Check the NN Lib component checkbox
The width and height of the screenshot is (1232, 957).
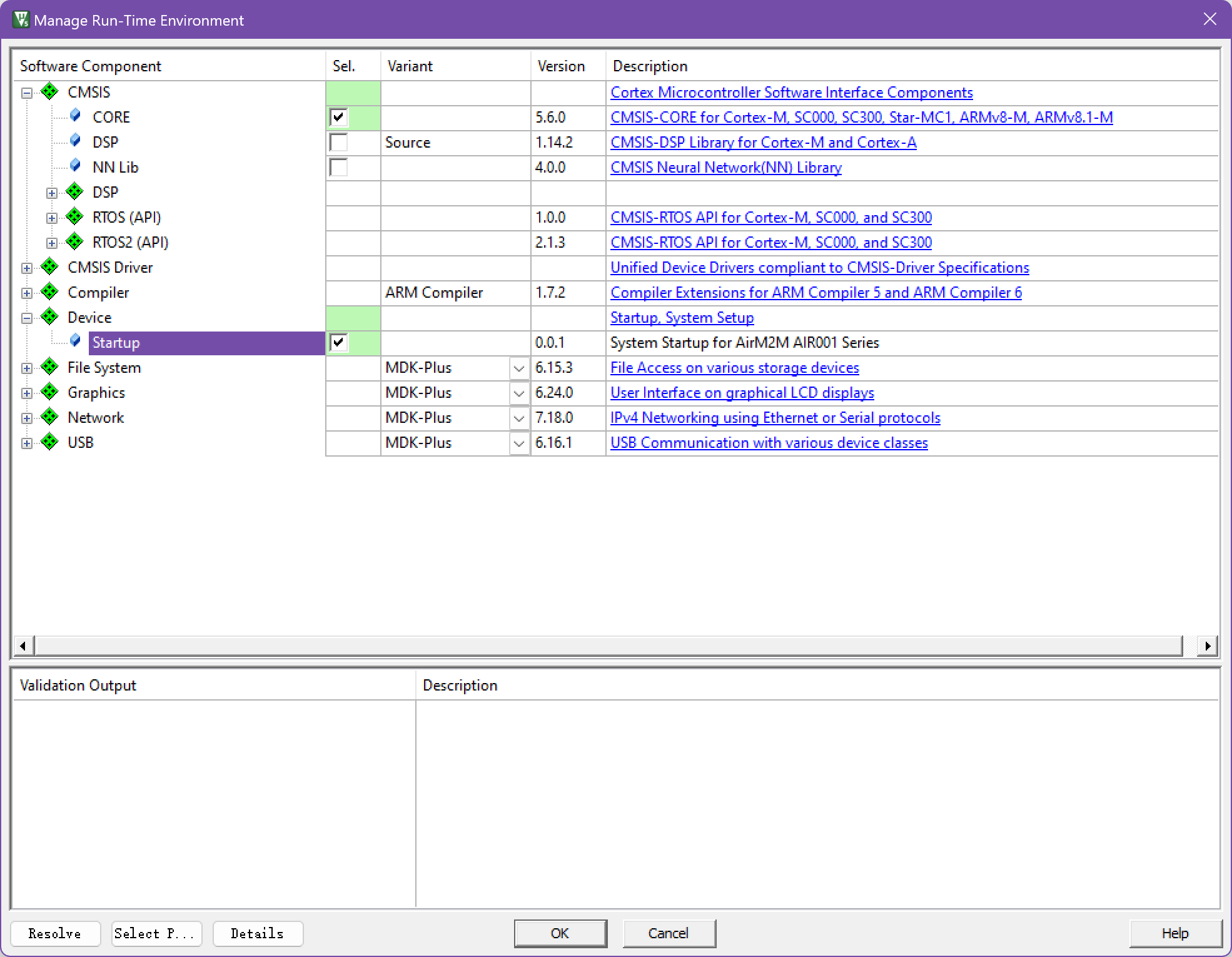tap(338, 167)
